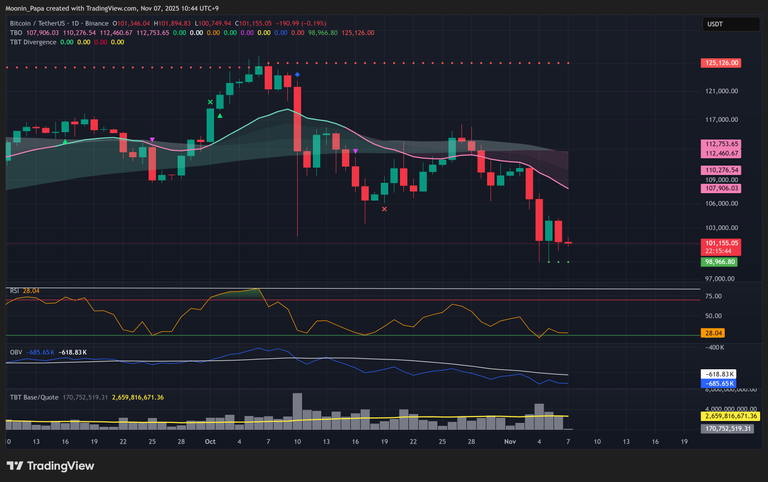
Task: Select the OBV indicator legend label
Action: coord(14,352)
